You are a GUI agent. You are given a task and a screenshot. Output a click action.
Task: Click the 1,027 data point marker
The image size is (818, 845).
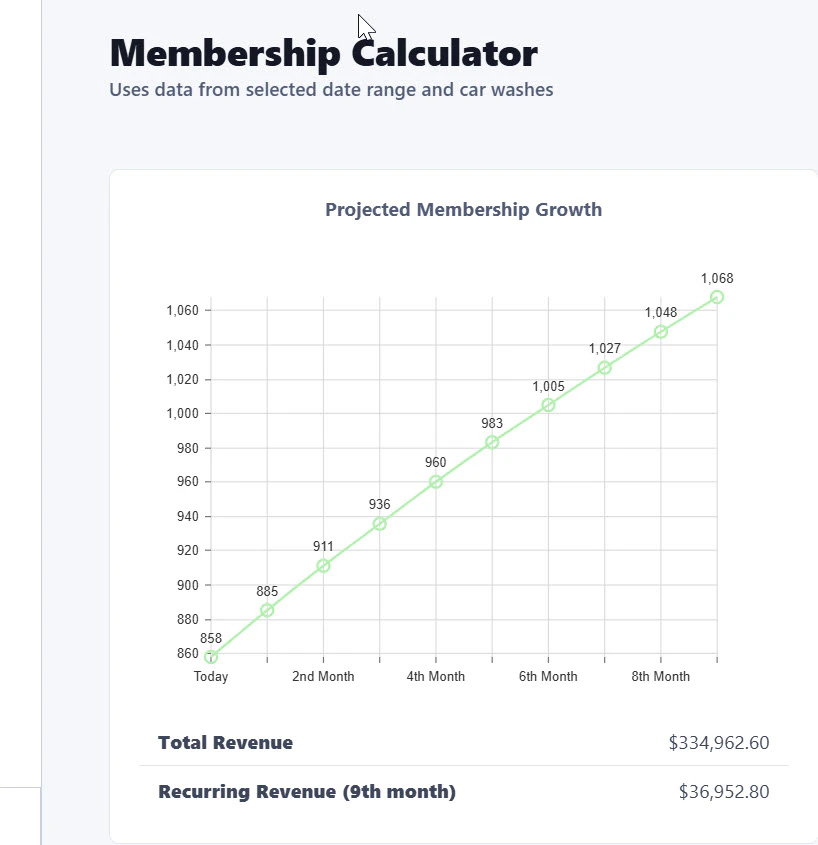tap(605, 368)
